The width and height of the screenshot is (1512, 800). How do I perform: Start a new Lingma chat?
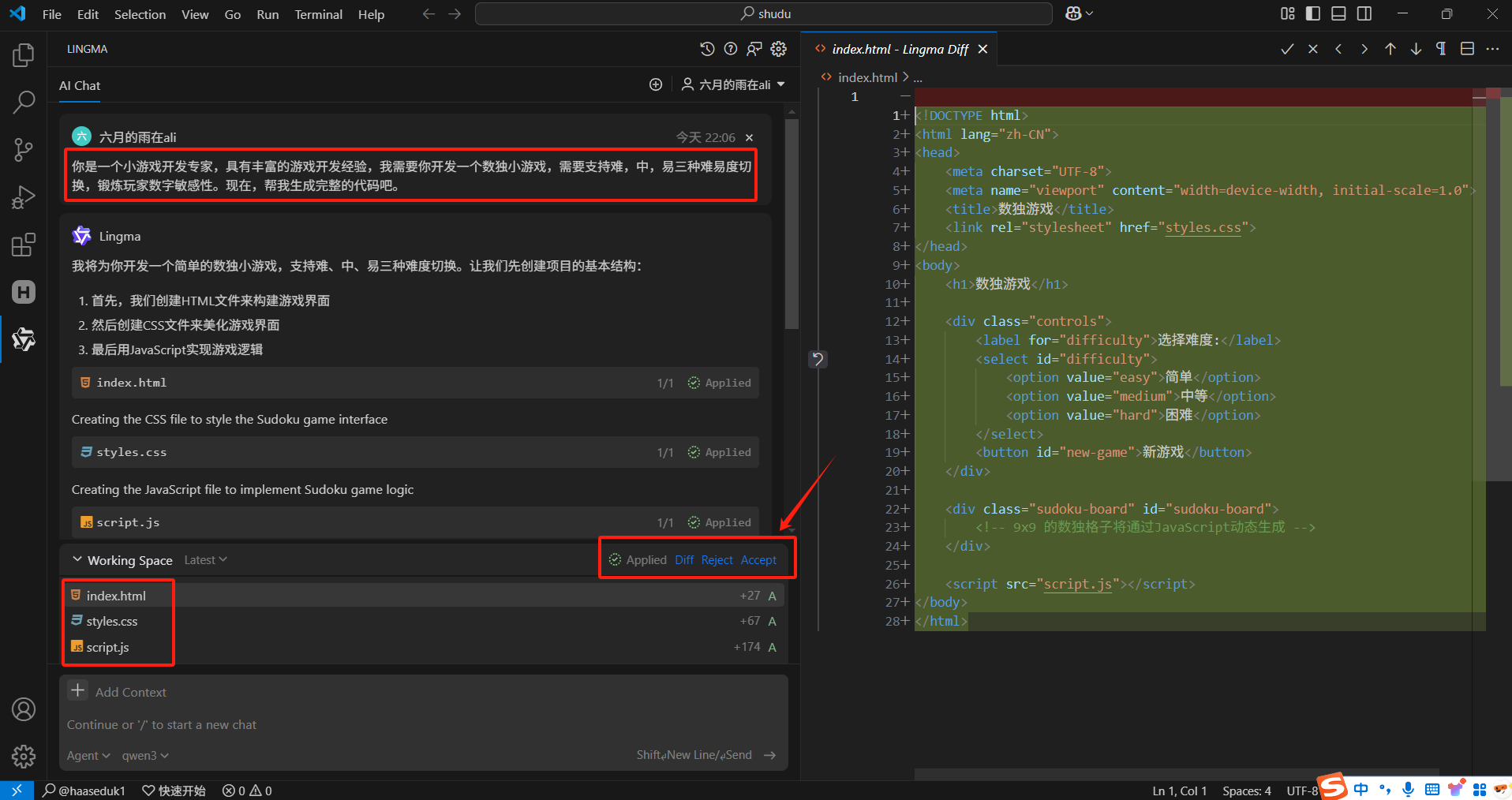point(655,84)
